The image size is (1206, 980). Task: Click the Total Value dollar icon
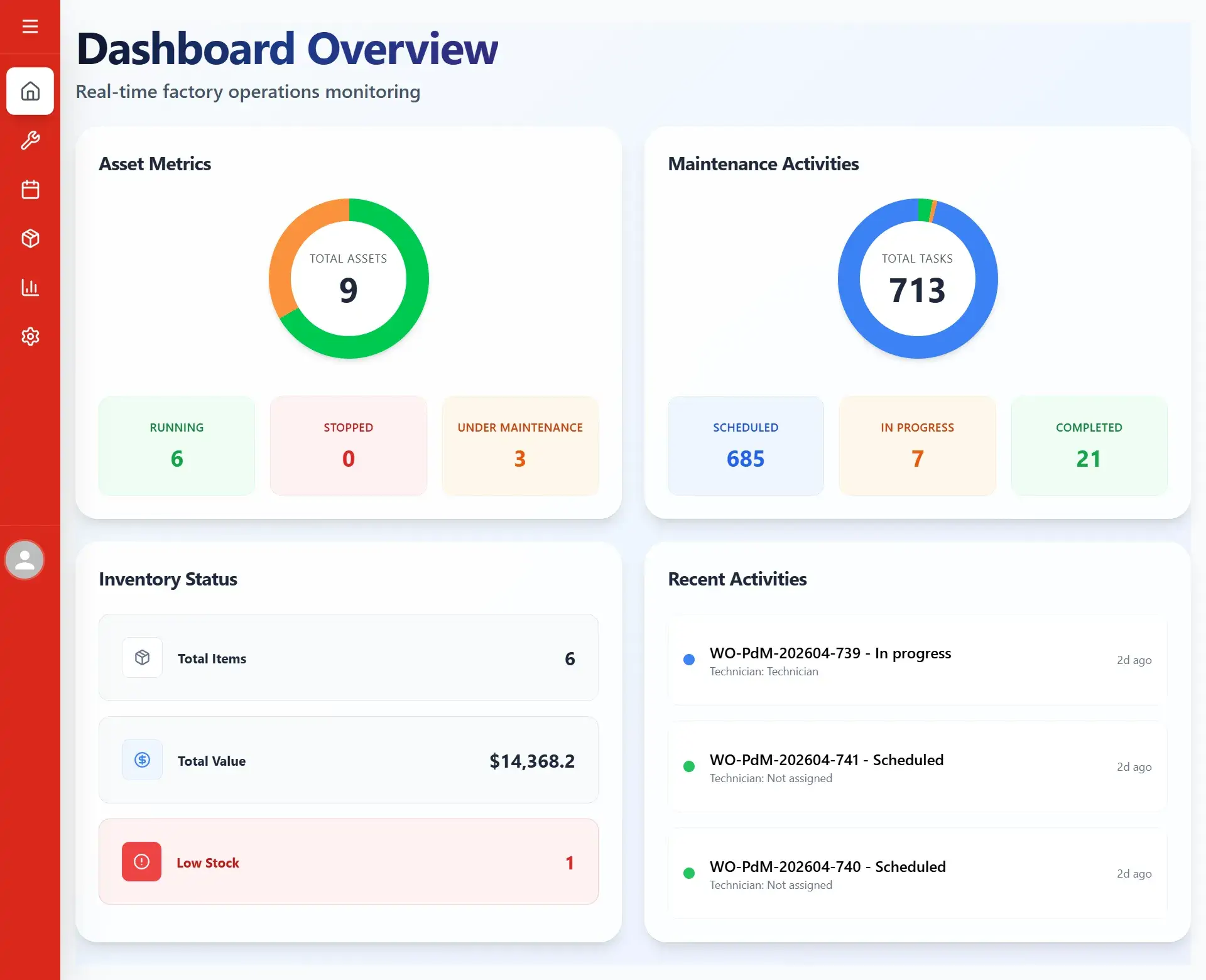tap(142, 759)
